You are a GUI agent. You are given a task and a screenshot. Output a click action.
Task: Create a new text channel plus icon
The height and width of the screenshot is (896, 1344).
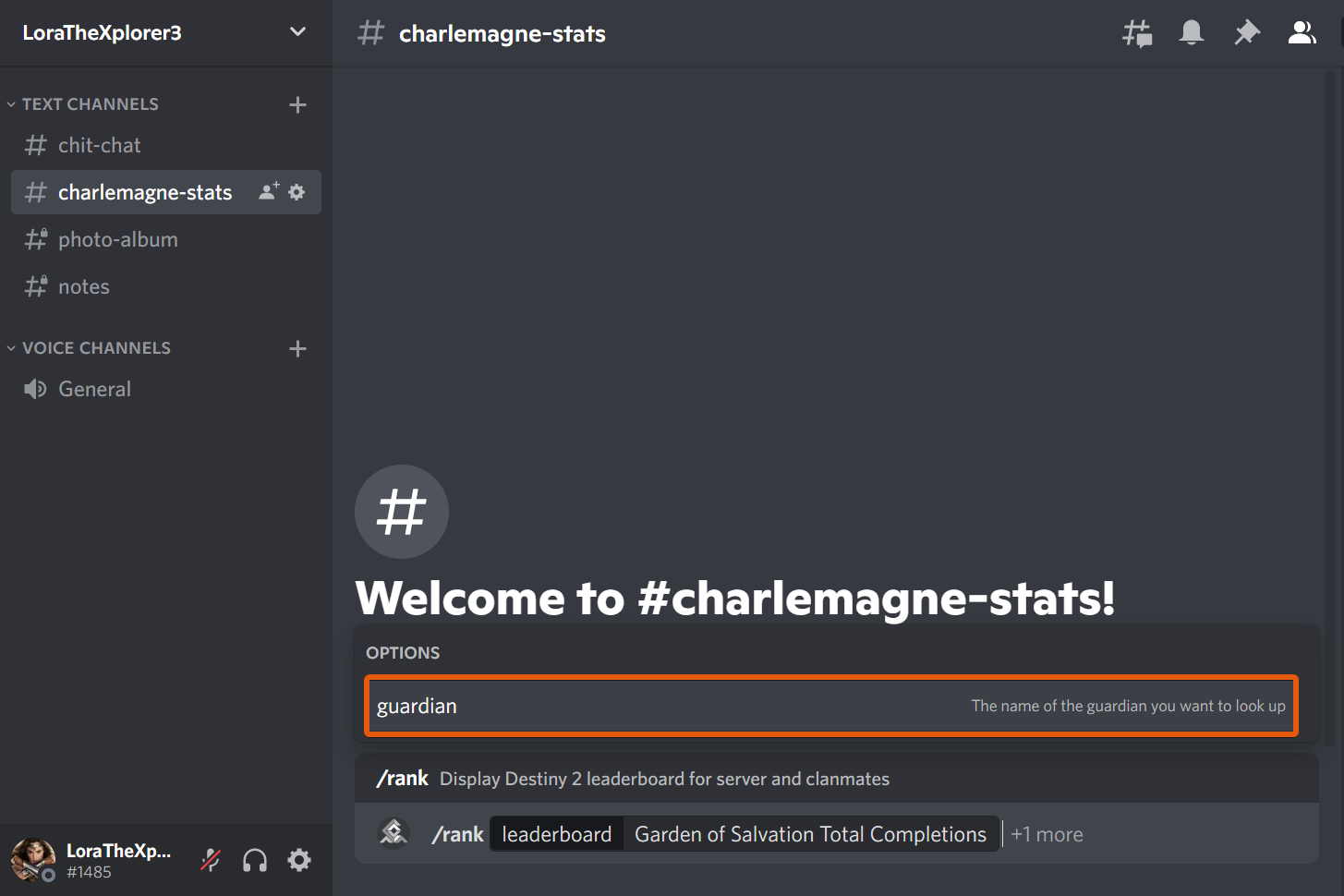click(297, 104)
